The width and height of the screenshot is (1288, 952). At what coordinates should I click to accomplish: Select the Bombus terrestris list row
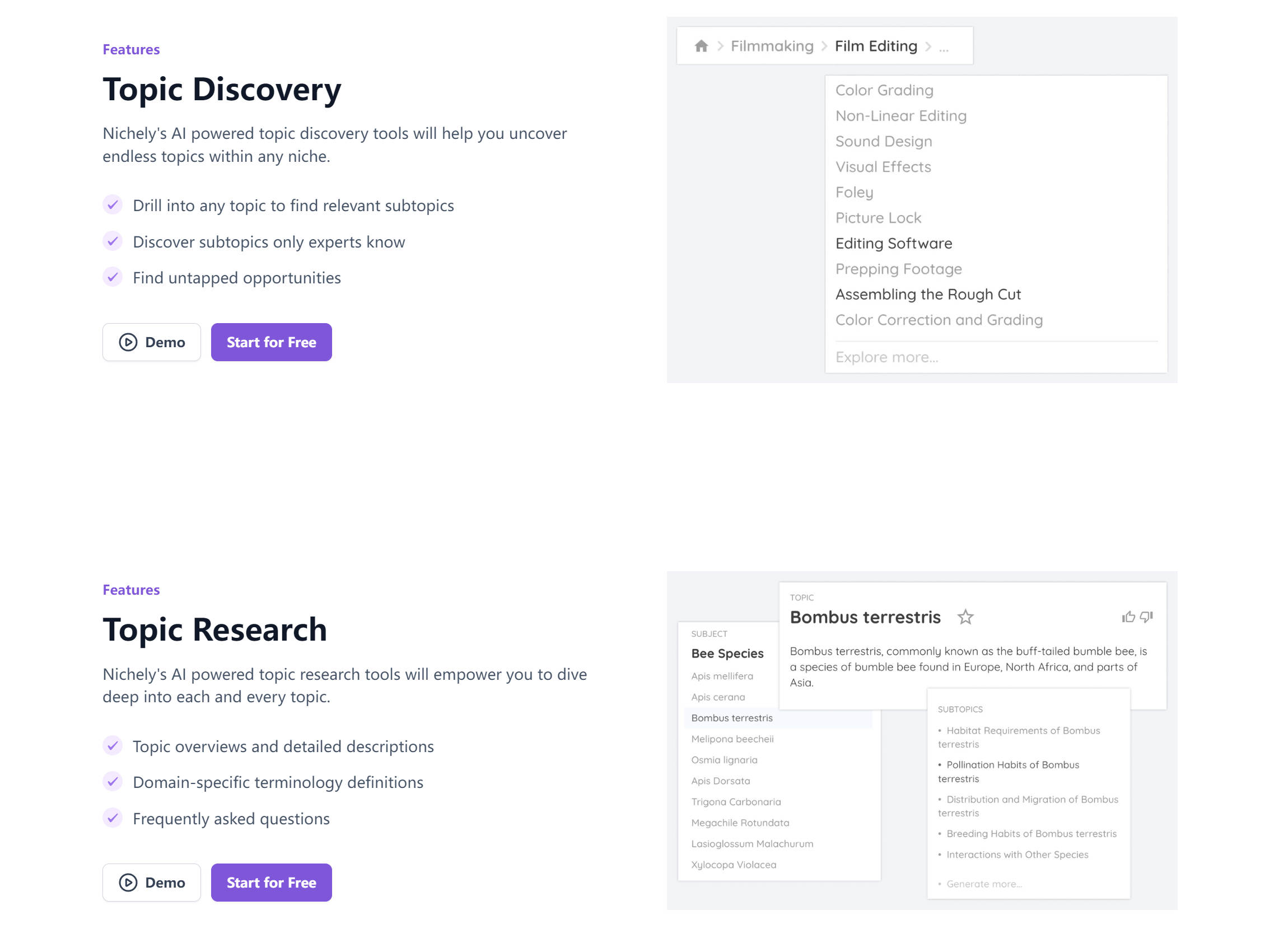tap(778, 718)
